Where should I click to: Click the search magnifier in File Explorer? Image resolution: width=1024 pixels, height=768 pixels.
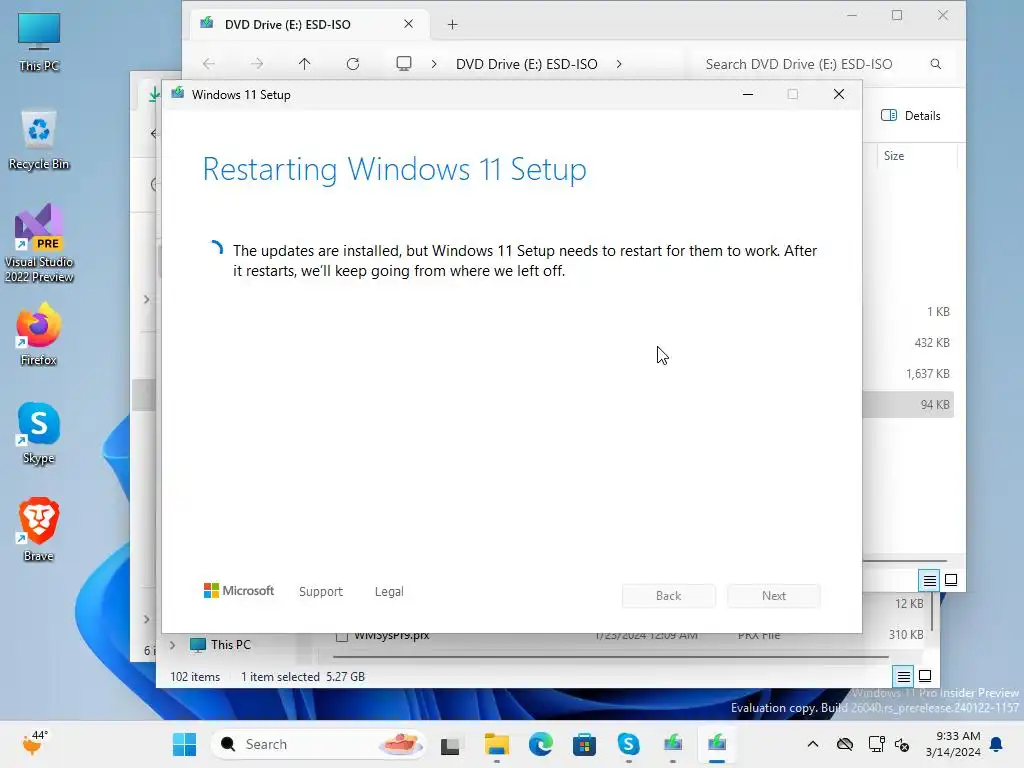(x=935, y=64)
